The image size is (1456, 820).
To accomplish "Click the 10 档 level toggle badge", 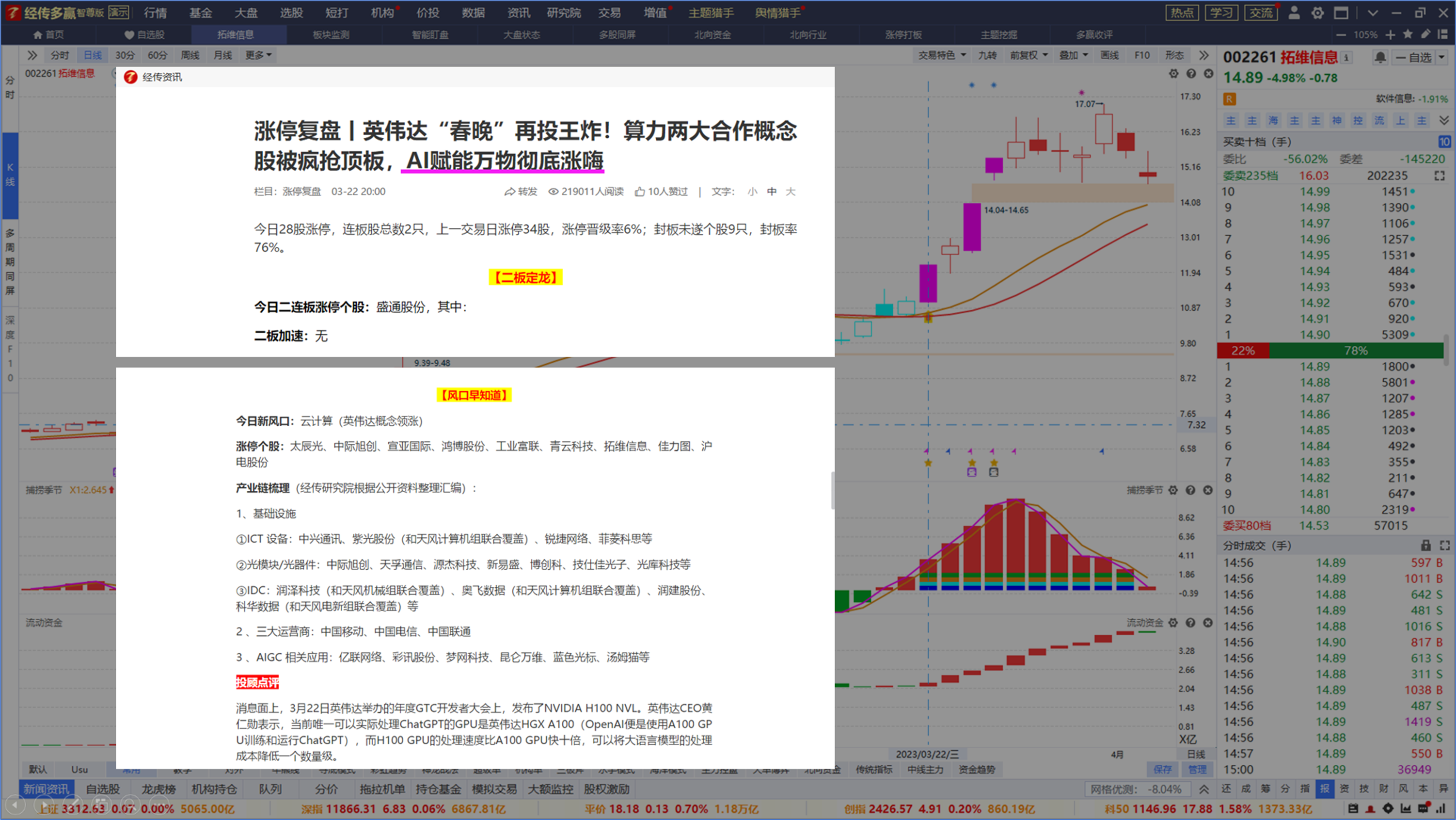I will [x=1444, y=142].
